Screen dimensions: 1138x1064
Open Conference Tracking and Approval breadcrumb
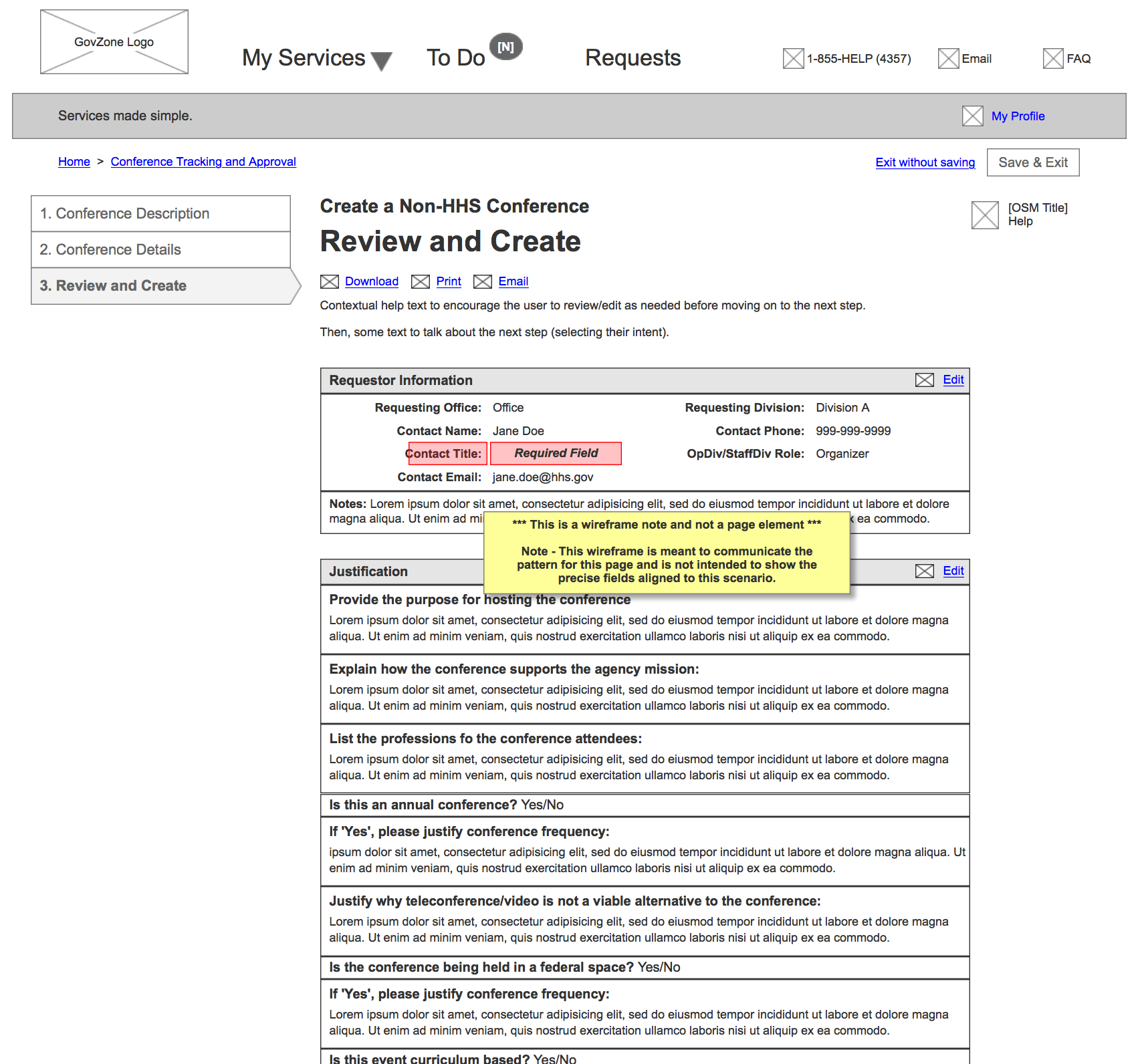tap(203, 162)
